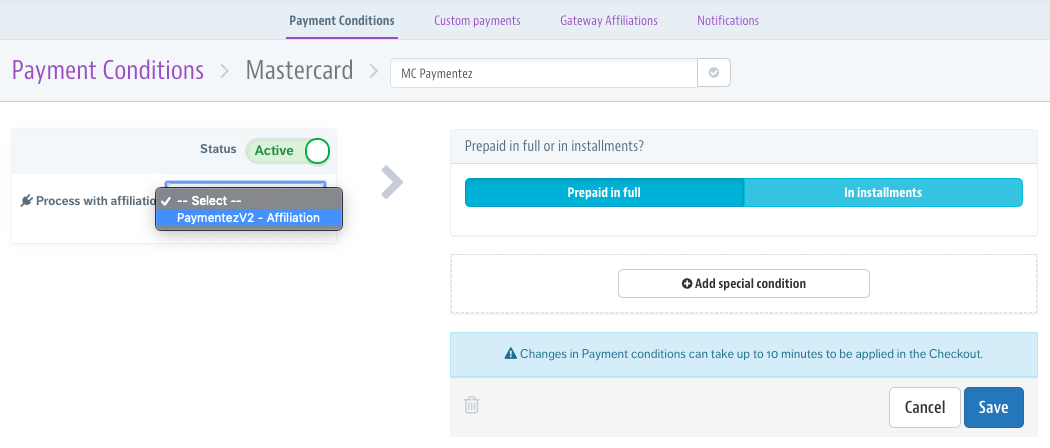Image resolution: width=1050 pixels, height=448 pixels.
Task: Click the plus icon in Add special condition
Action: tap(686, 284)
